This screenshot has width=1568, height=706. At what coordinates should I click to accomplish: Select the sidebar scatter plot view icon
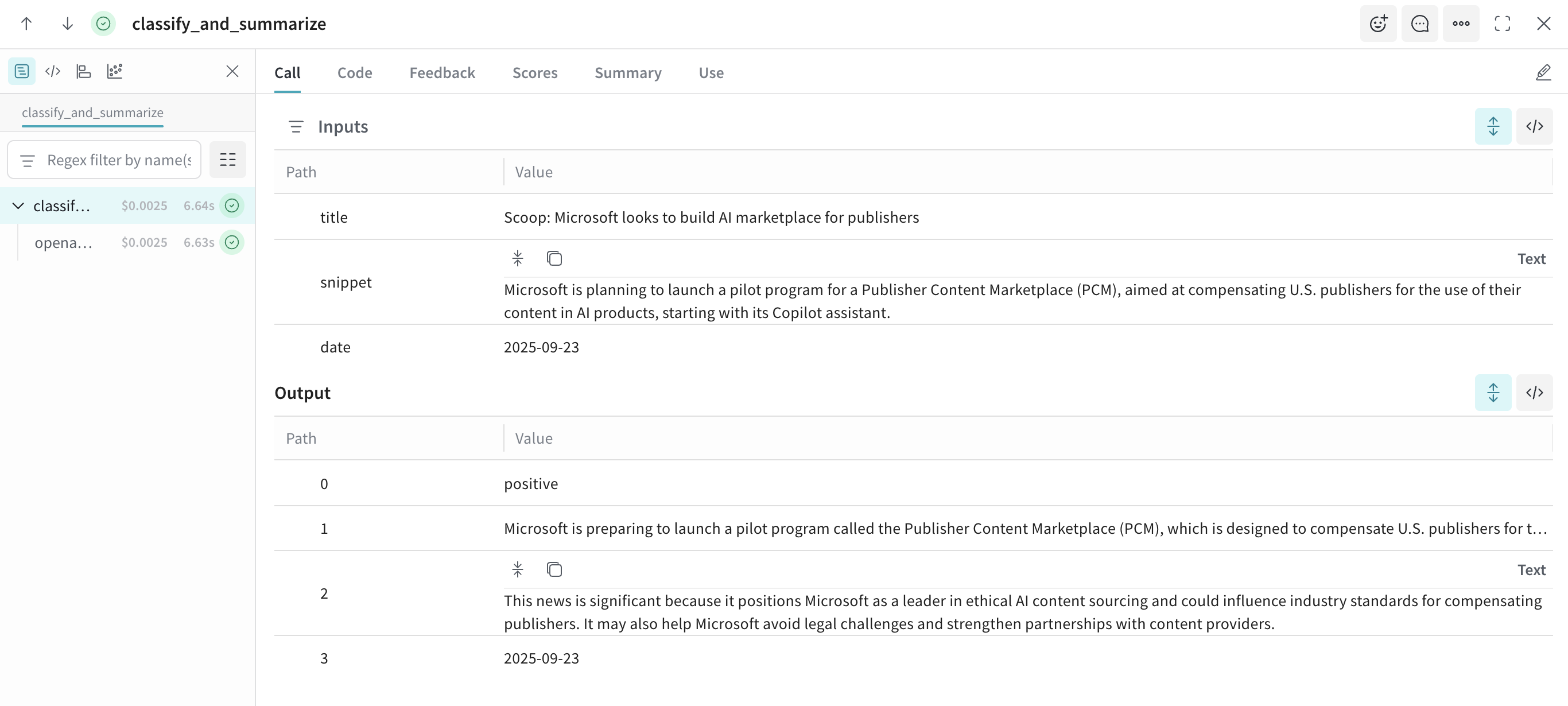click(114, 71)
